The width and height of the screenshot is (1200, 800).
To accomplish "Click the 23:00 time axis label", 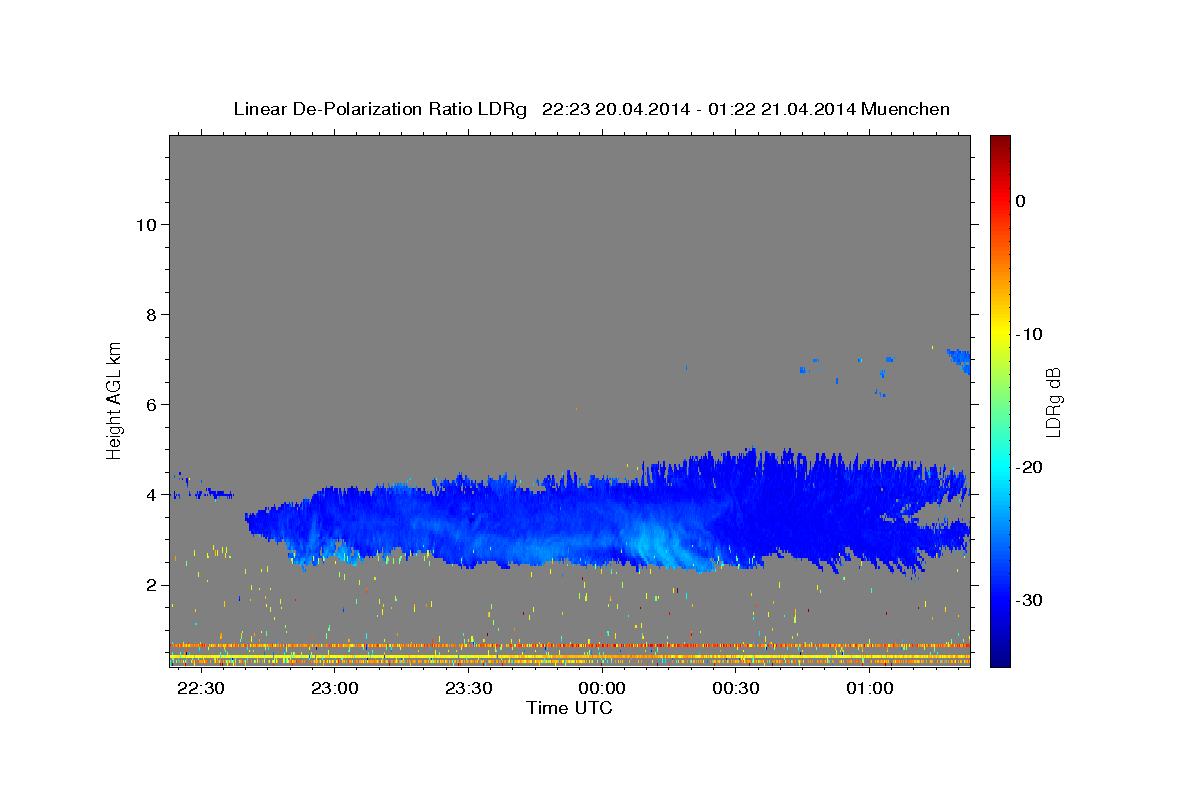I will (x=334, y=688).
